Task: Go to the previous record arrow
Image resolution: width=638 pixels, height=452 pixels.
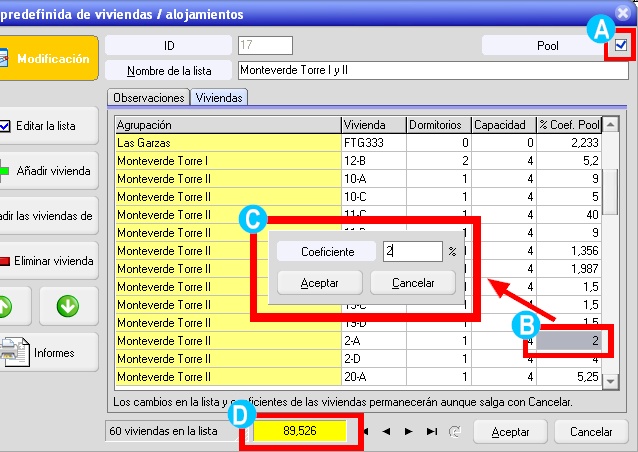Action: click(x=387, y=431)
